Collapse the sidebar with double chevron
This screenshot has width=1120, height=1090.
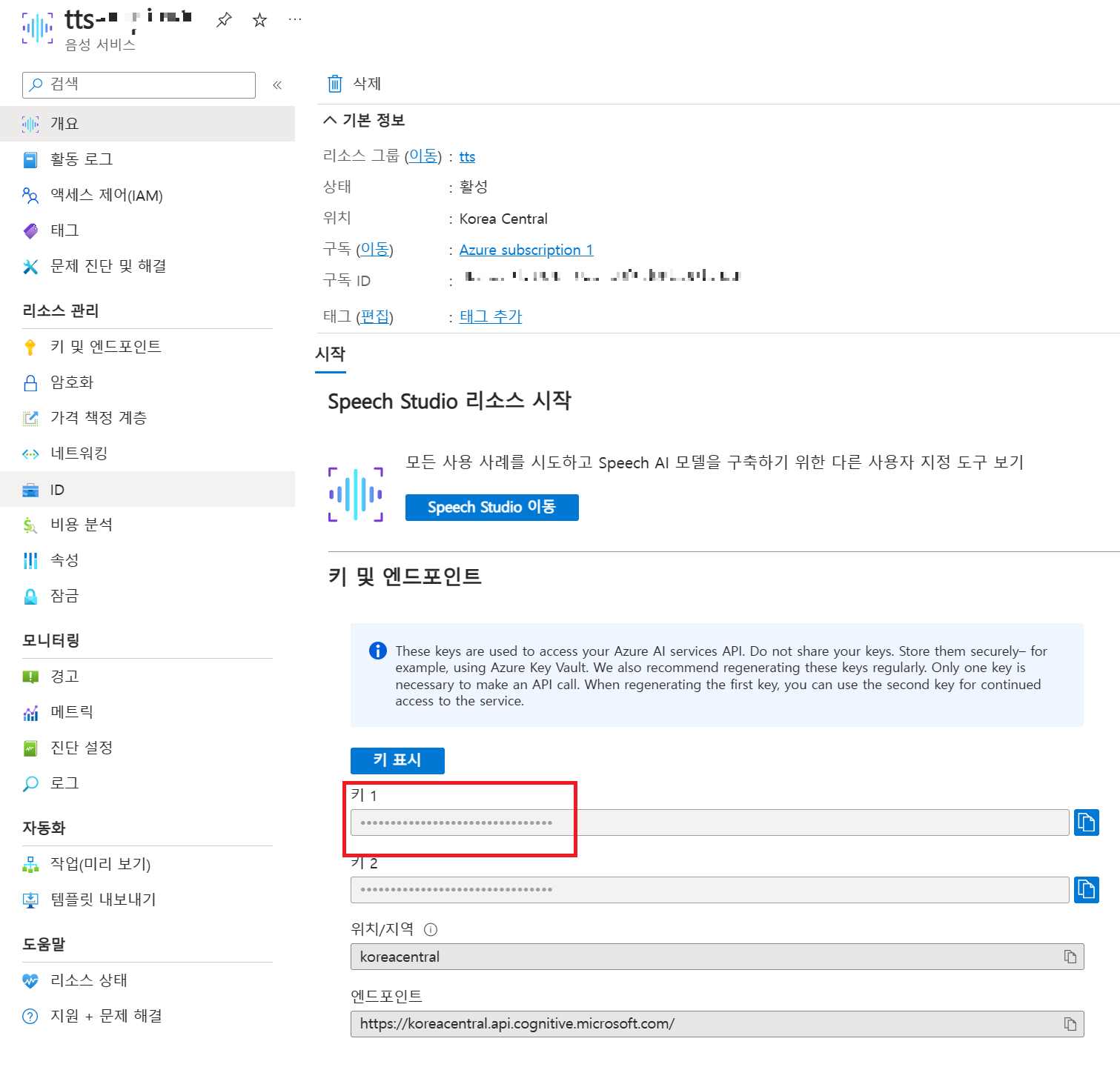point(277,85)
